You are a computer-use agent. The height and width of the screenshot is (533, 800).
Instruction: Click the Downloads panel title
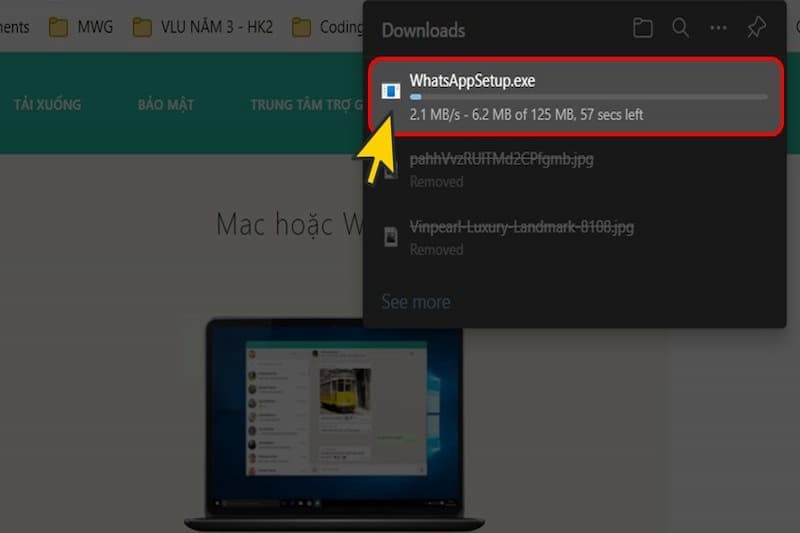423,31
